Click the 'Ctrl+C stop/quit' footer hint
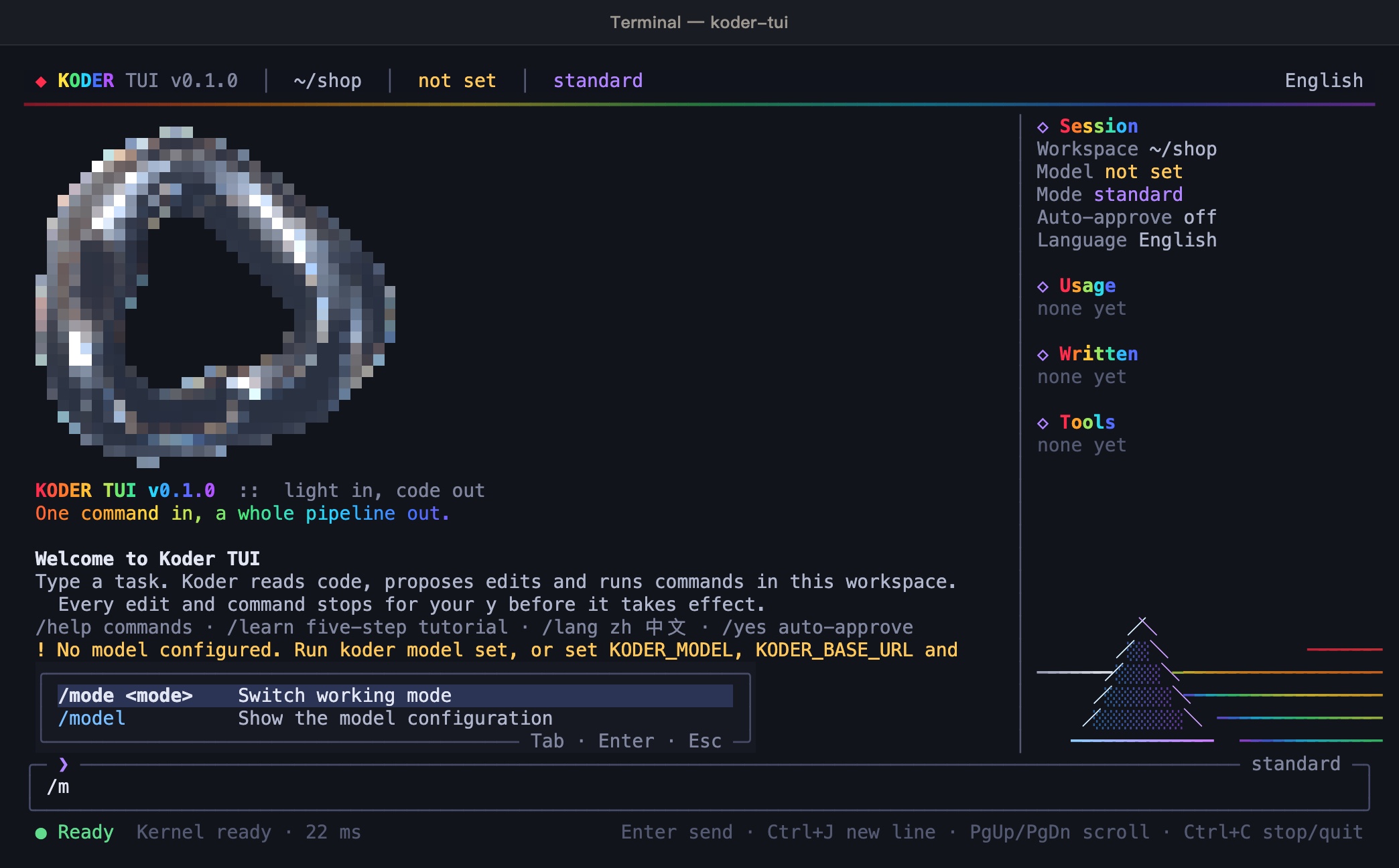This screenshot has height=868, width=1399. [1273, 832]
